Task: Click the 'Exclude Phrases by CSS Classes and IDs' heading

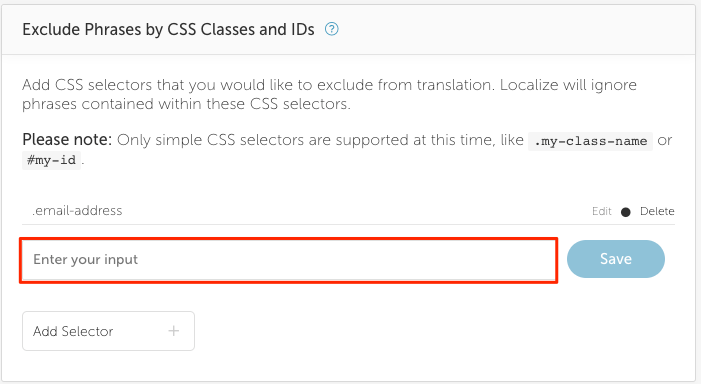Action: point(169,30)
